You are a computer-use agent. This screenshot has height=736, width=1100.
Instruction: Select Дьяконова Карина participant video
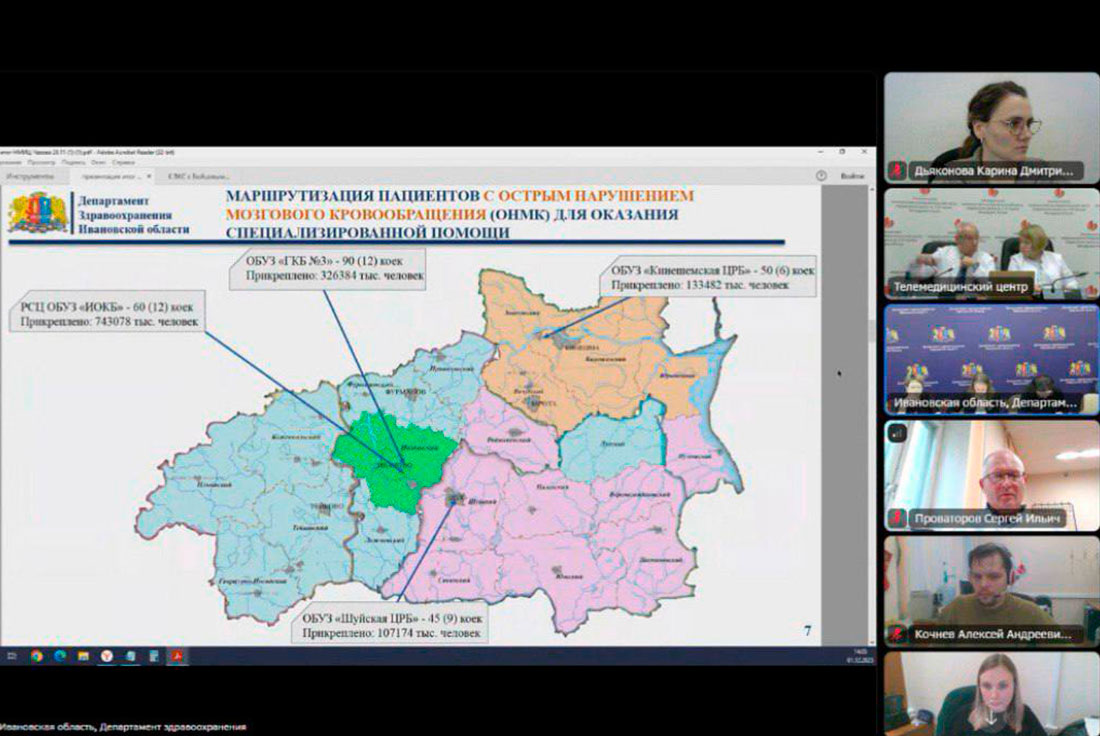tap(991, 125)
